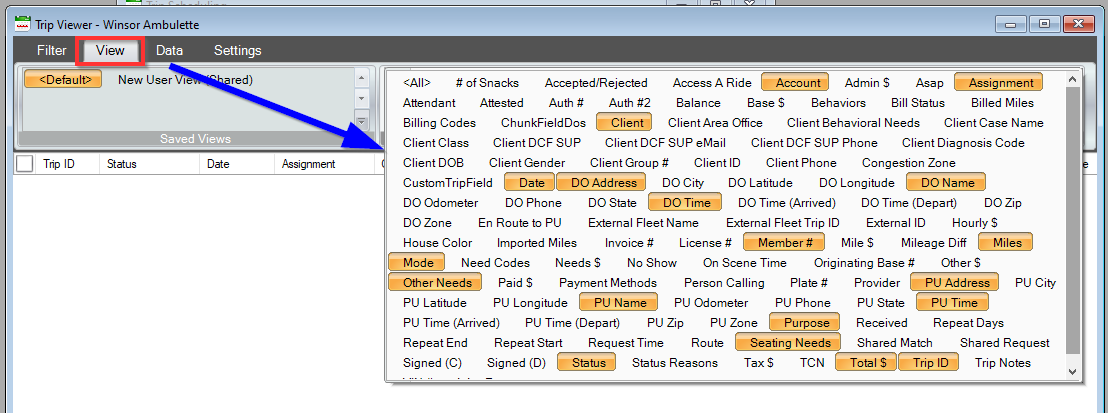
Task: Enable the PU Zone field
Action: click(733, 322)
